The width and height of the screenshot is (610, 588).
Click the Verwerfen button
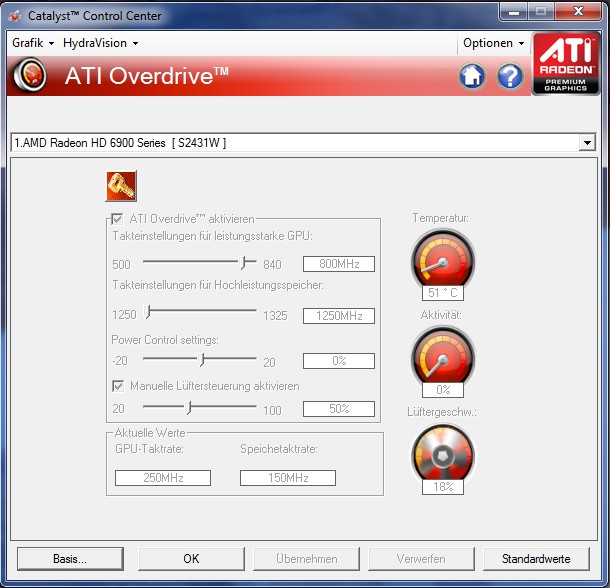click(421, 559)
